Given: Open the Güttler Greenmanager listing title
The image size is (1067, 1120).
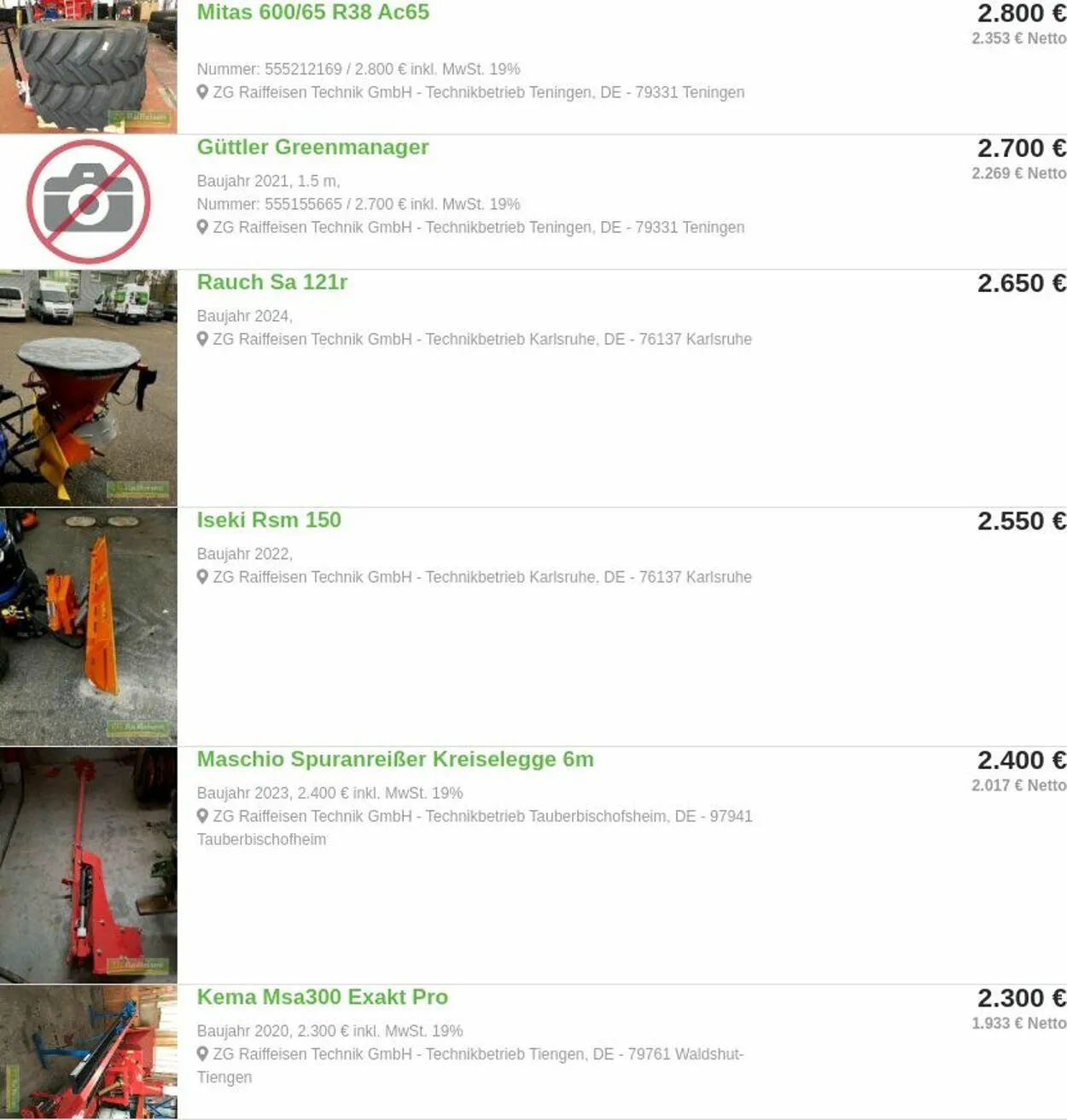Looking at the screenshot, I should [312, 147].
